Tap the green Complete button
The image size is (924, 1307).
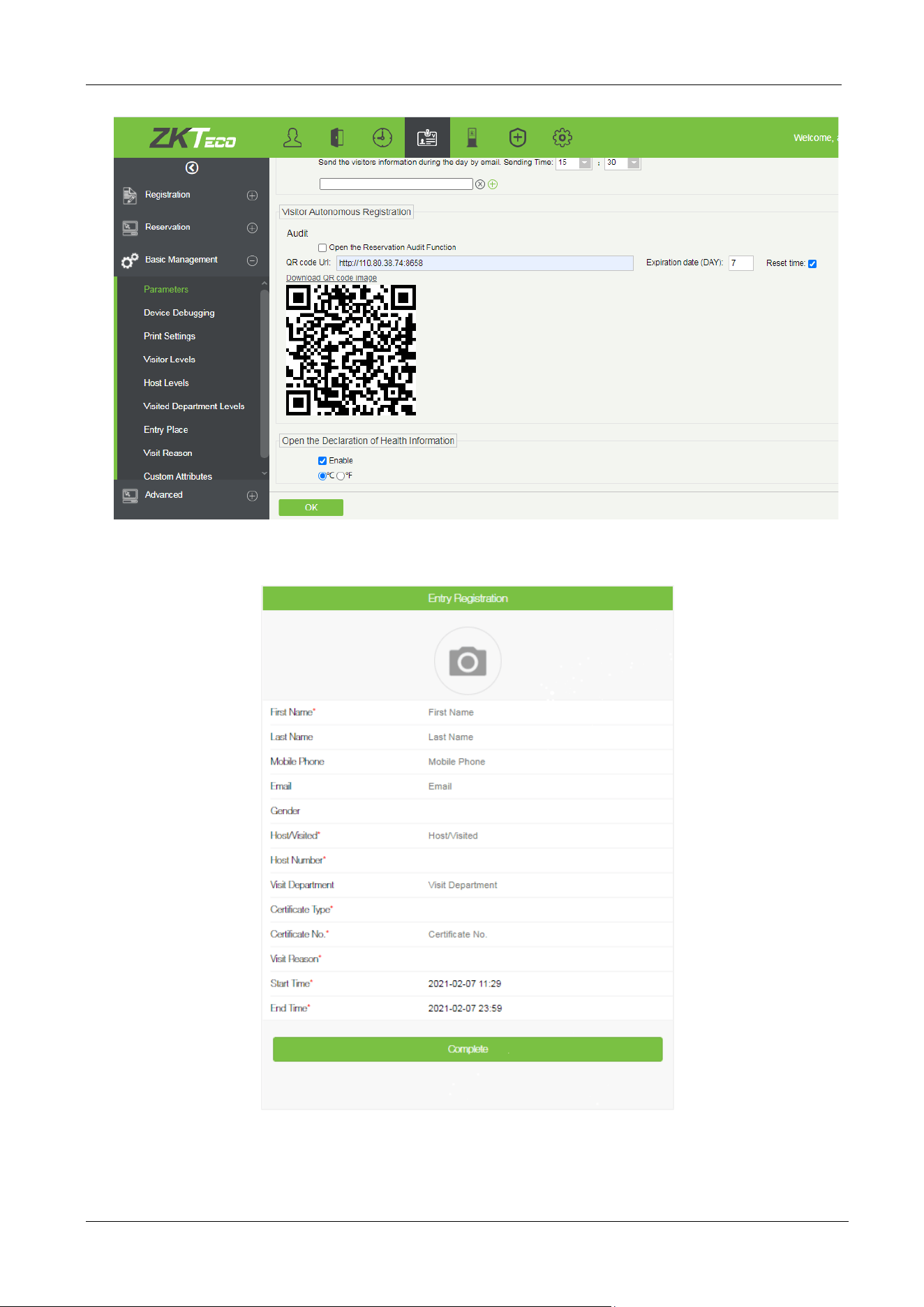(468, 1049)
